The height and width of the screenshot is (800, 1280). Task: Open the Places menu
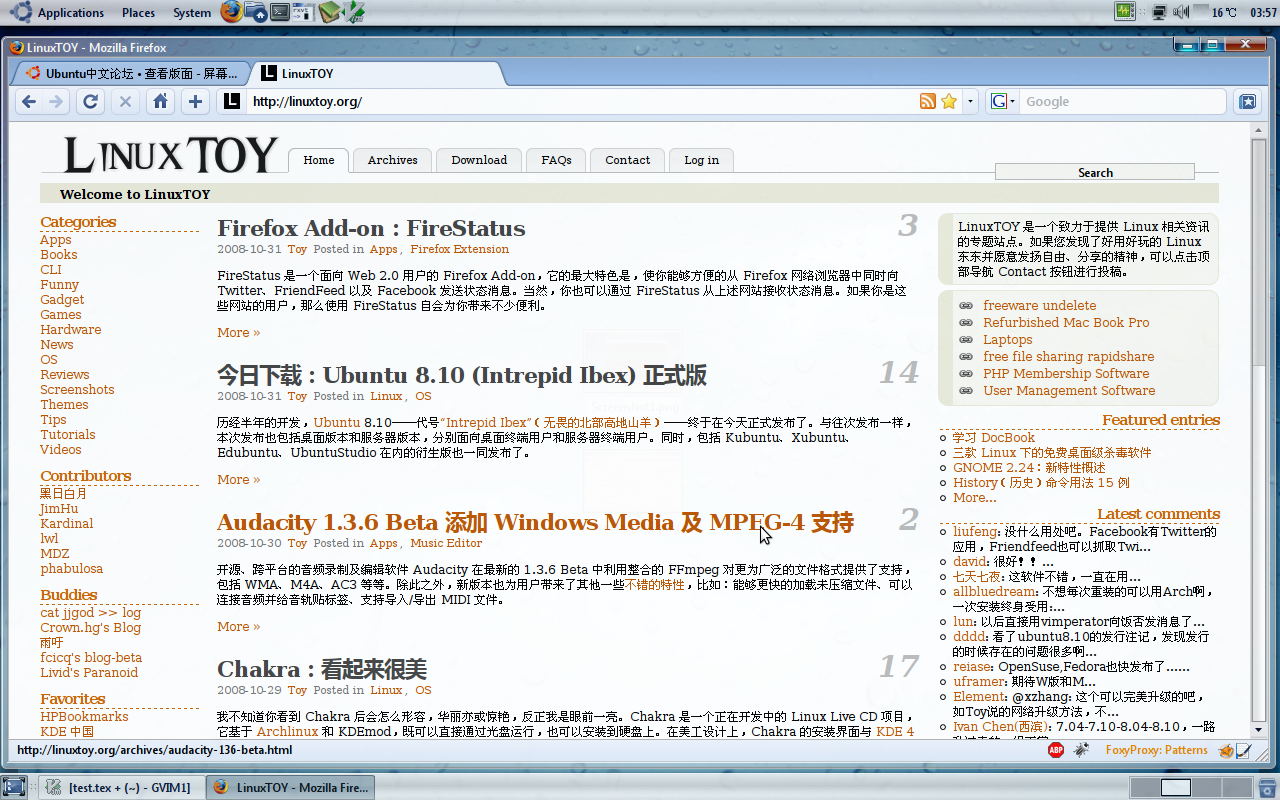[138, 12]
